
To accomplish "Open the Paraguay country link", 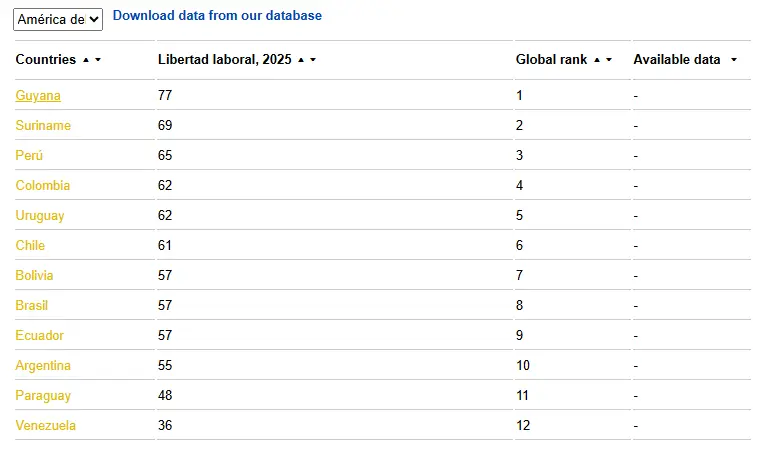I will pyautogui.click(x=43, y=395).
